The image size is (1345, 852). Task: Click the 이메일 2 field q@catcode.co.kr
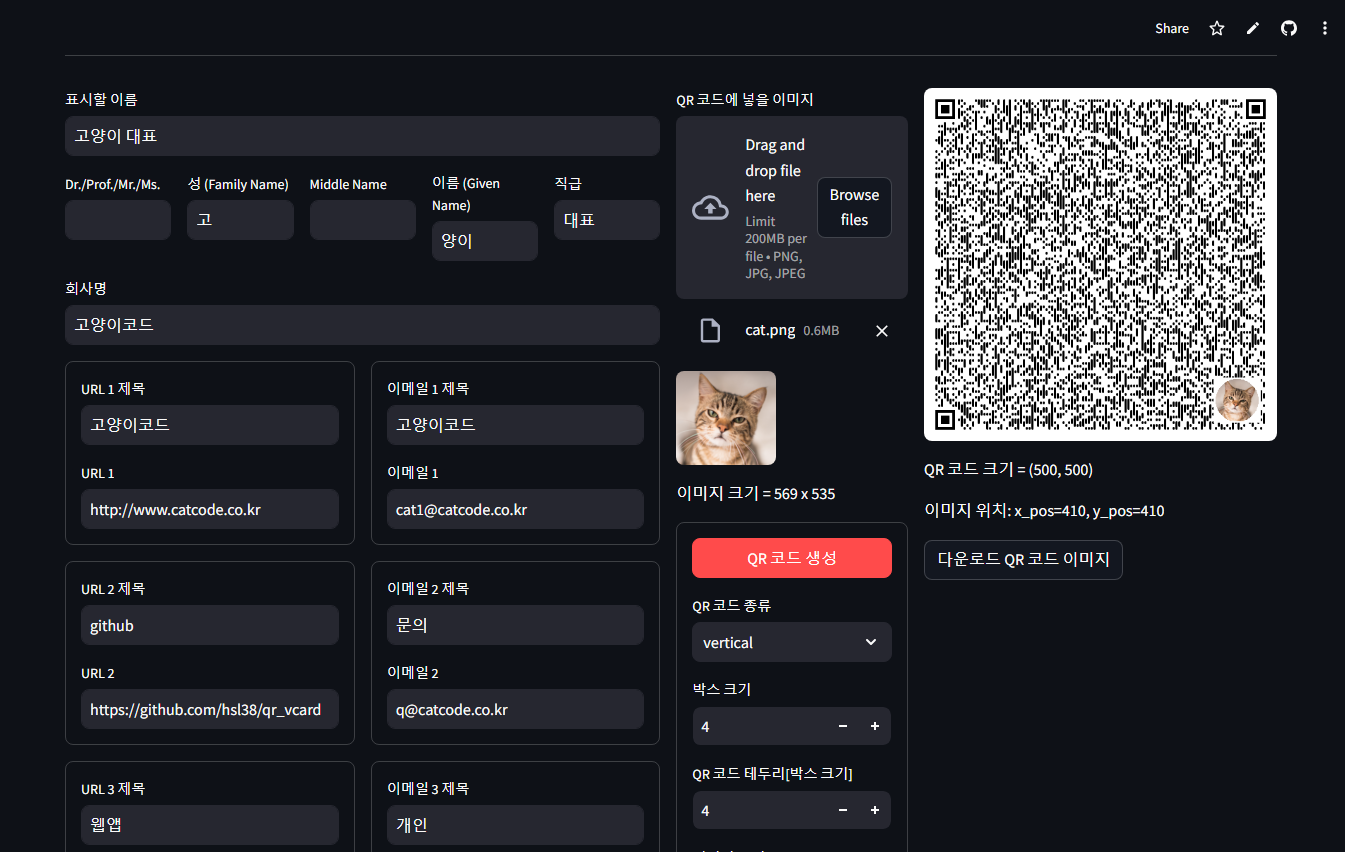click(515, 709)
